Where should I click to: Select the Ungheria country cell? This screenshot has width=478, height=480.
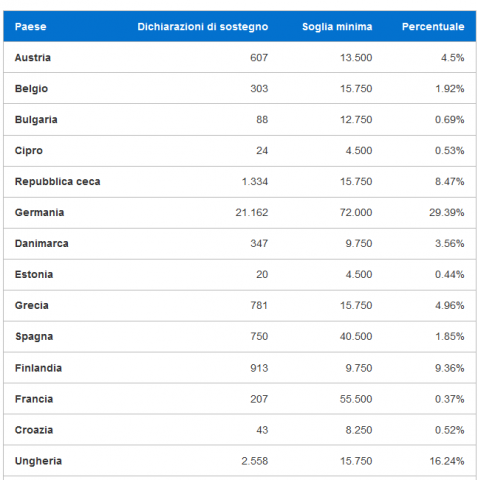[x=38, y=461]
